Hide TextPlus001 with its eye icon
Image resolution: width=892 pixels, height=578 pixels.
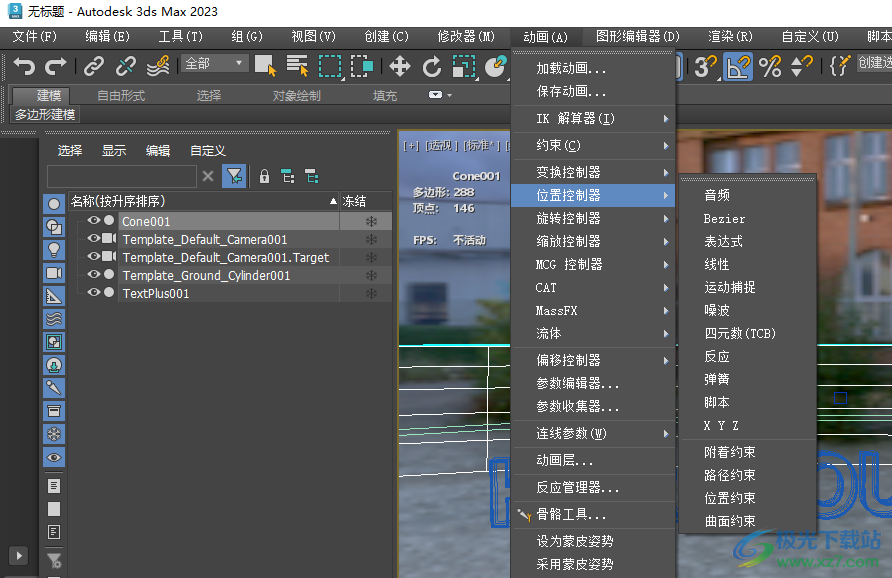coord(94,292)
